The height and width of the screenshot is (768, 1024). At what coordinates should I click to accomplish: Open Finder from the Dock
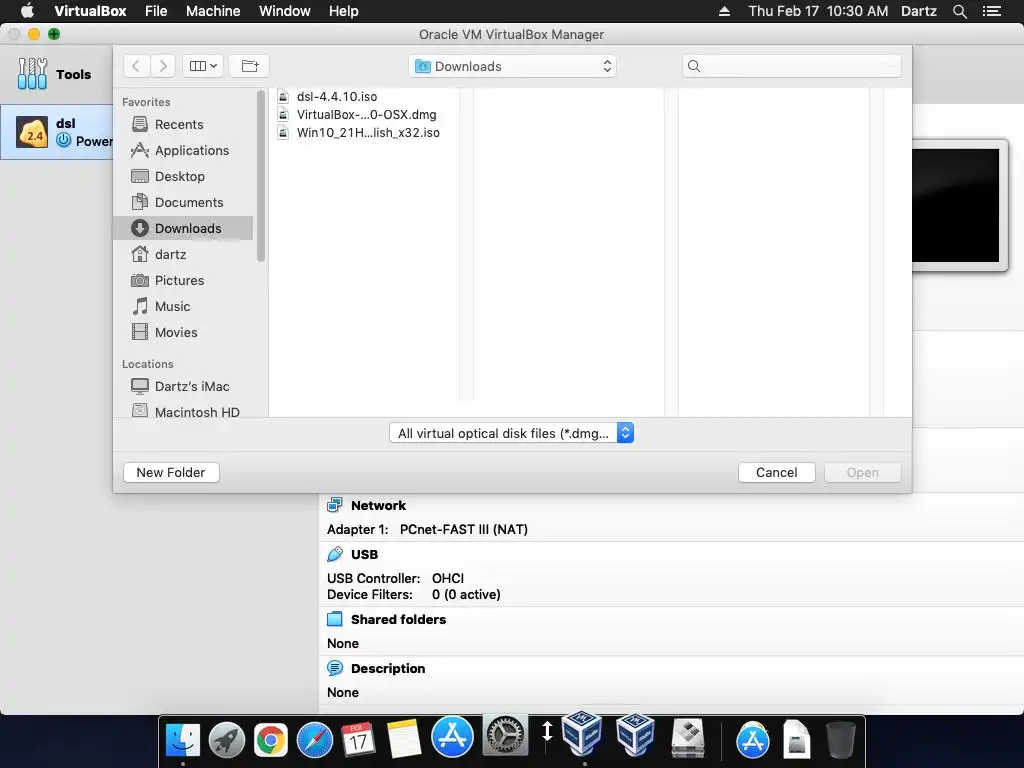click(183, 740)
